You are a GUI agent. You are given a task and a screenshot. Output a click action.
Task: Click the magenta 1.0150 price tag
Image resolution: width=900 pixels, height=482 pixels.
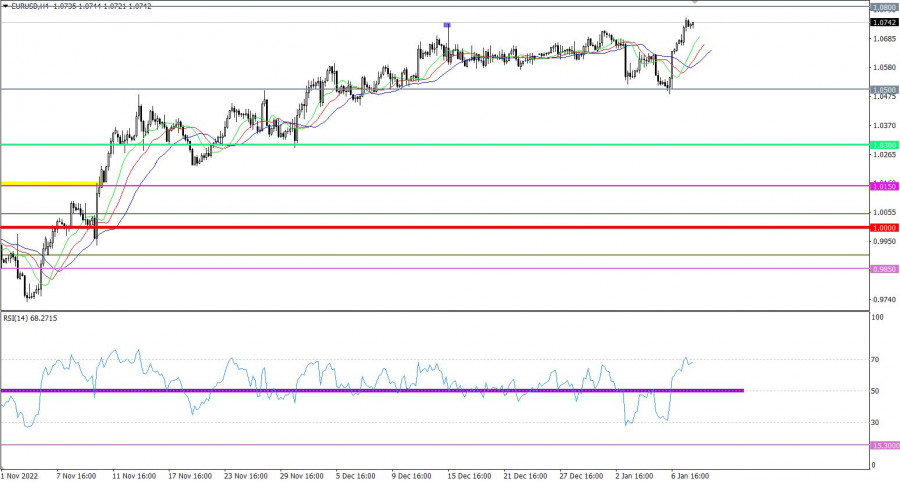883,186
